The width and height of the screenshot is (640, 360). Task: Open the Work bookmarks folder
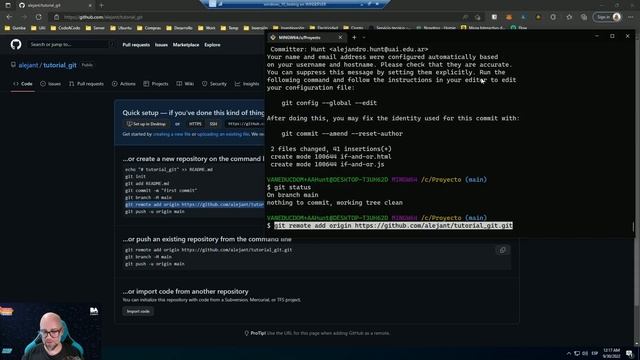(x=207, y=28)
